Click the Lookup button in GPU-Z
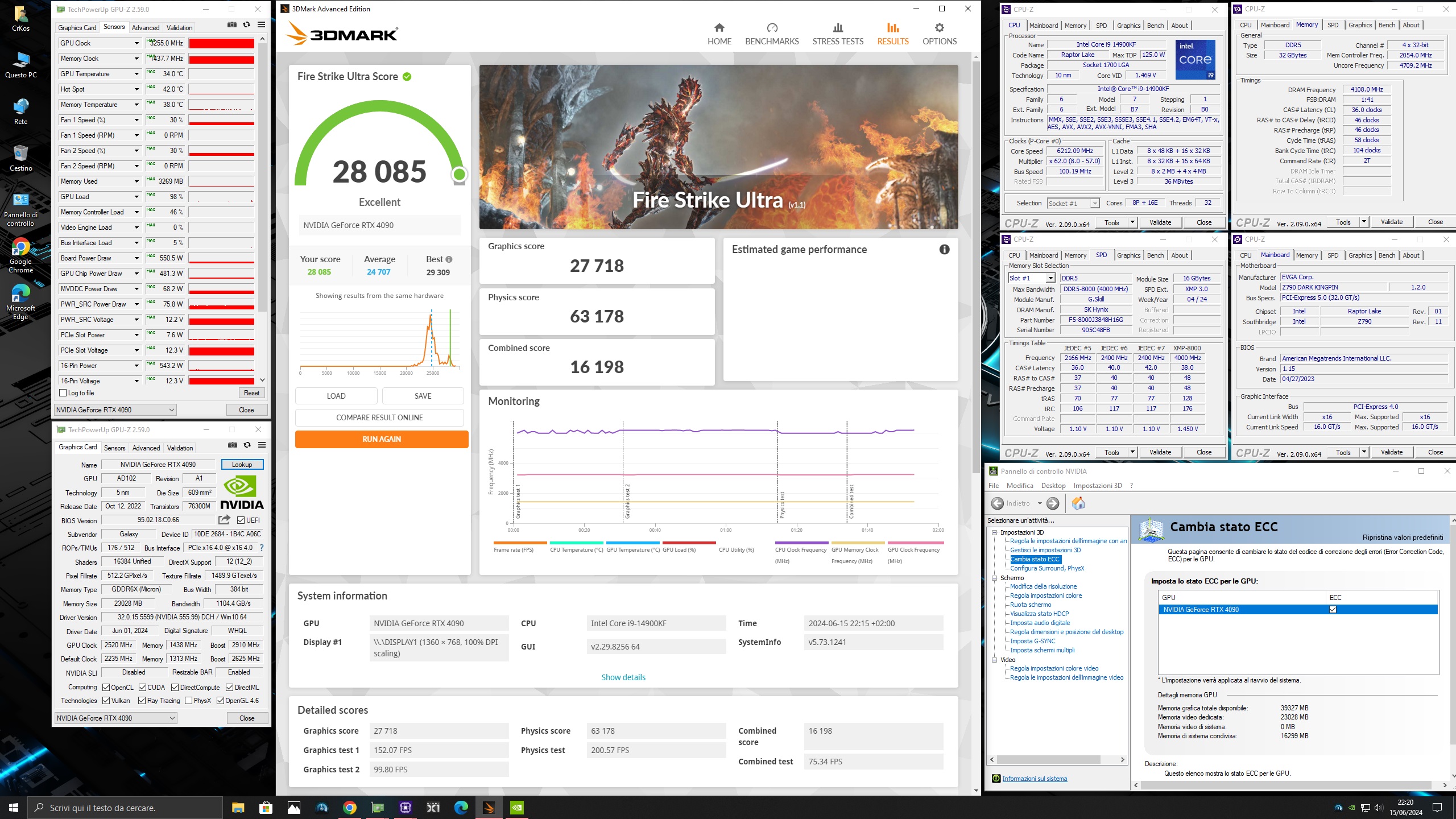This screenshot has width=1456, height=819. pyautogui.click(x=242, y=465)
